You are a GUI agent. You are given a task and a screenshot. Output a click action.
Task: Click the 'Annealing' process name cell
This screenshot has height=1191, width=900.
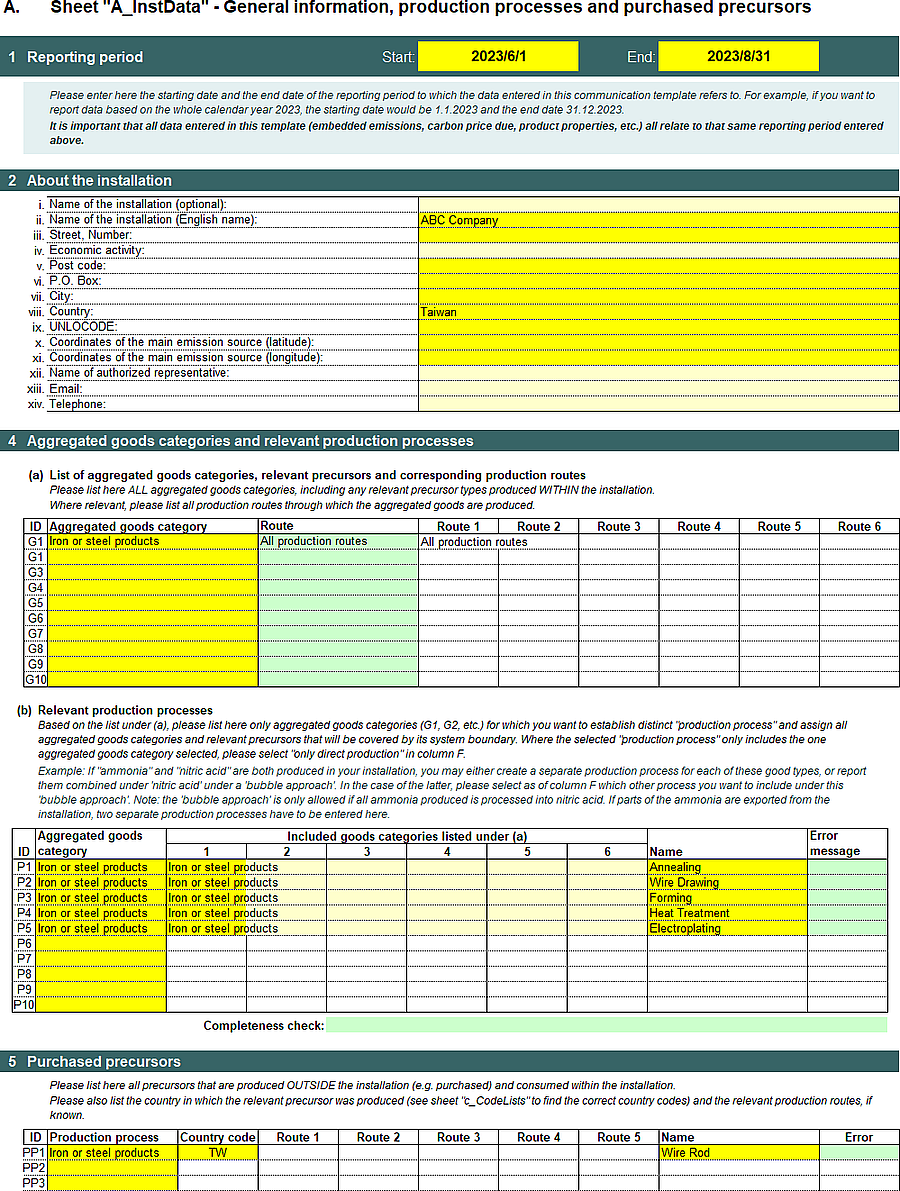point(728,867)
